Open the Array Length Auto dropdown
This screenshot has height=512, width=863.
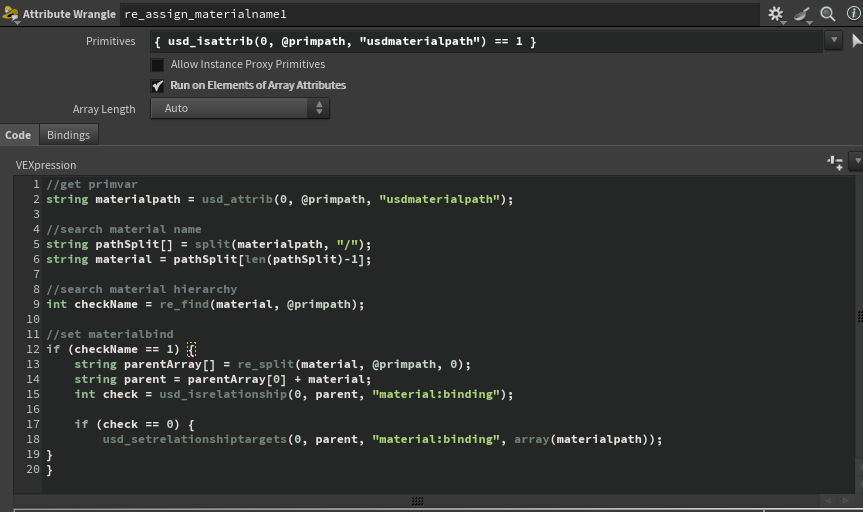click(240, 108)
